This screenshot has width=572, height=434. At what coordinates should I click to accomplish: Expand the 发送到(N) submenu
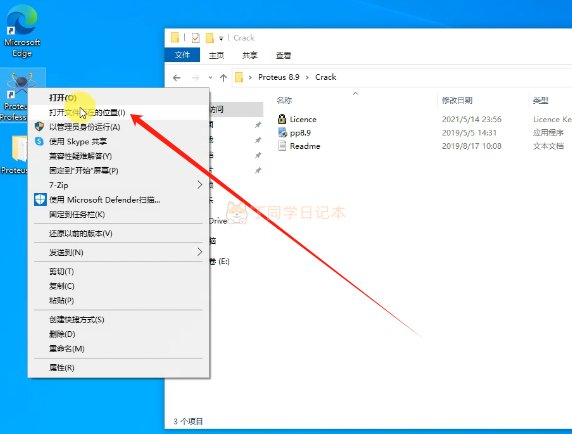pos(119,252)
